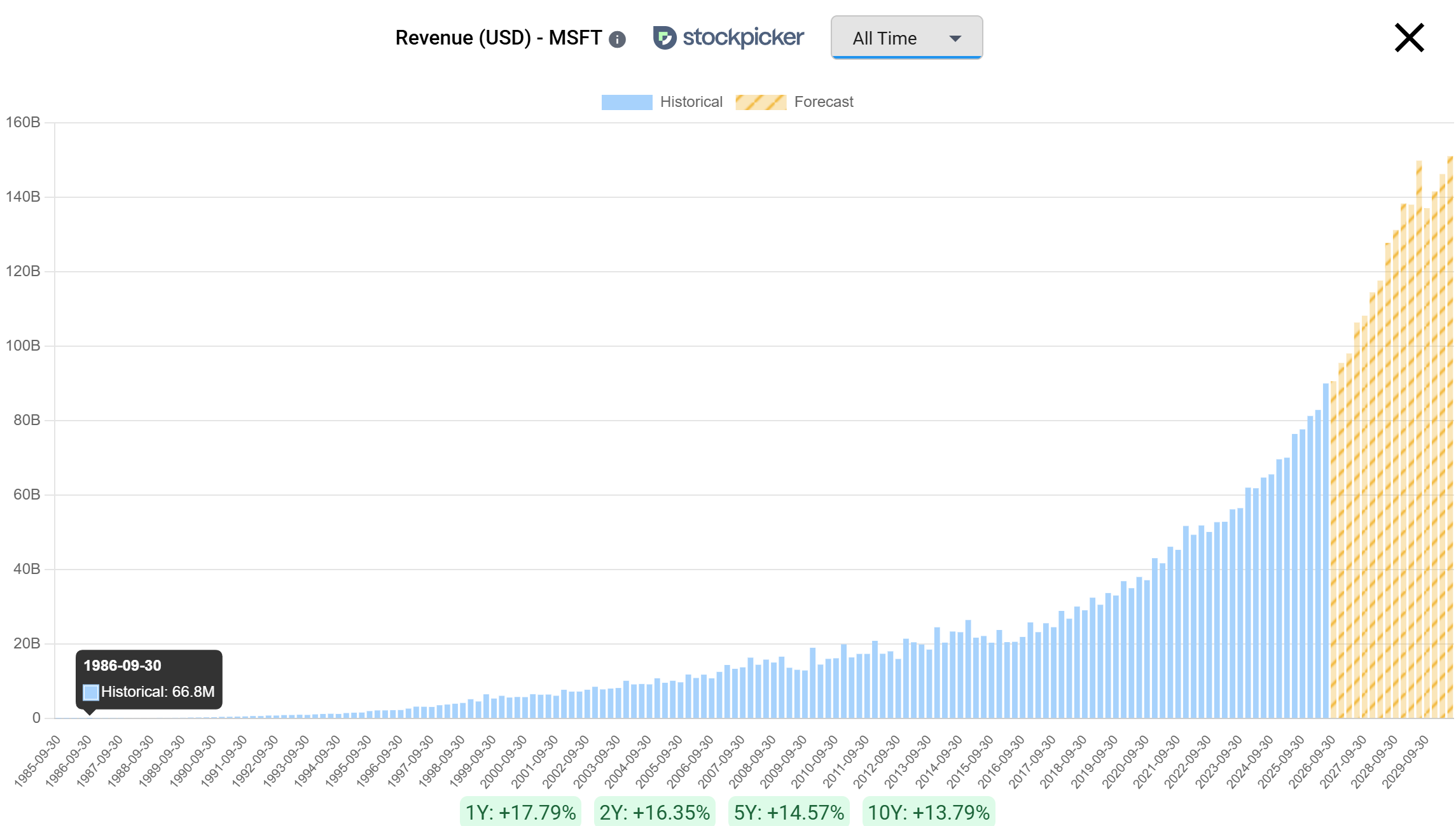The height and width of the screenshot is (826, 1456).
Task: Click the last blue historical bar near 90B
Action: pos(1326,550)
